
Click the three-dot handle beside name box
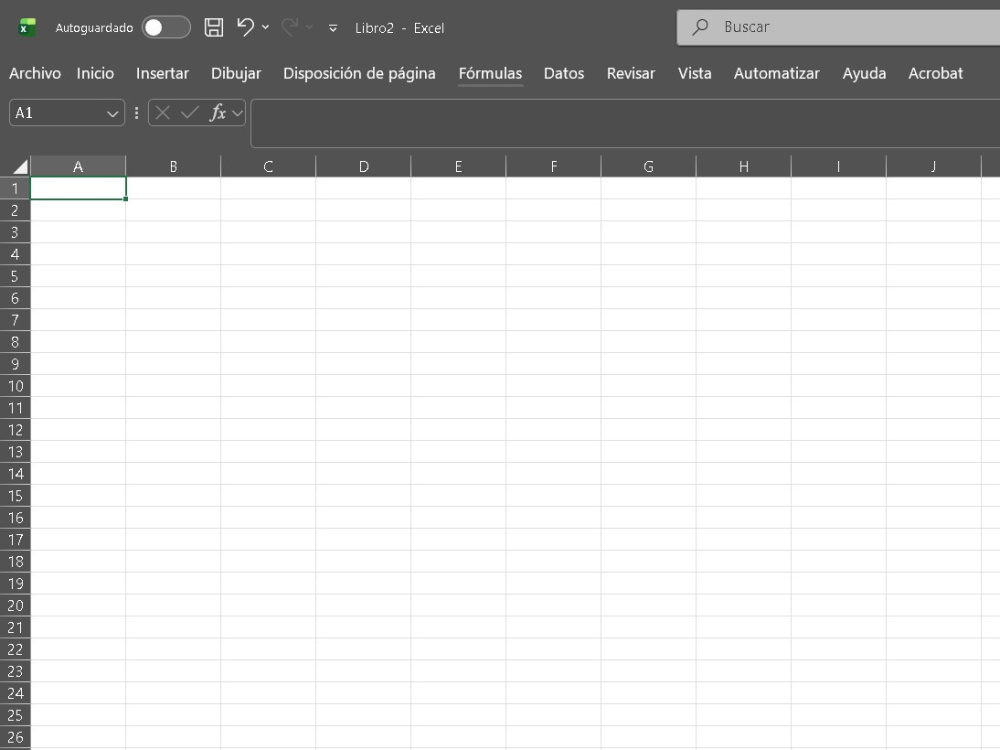pyautogui.click(x=136, y=113)
